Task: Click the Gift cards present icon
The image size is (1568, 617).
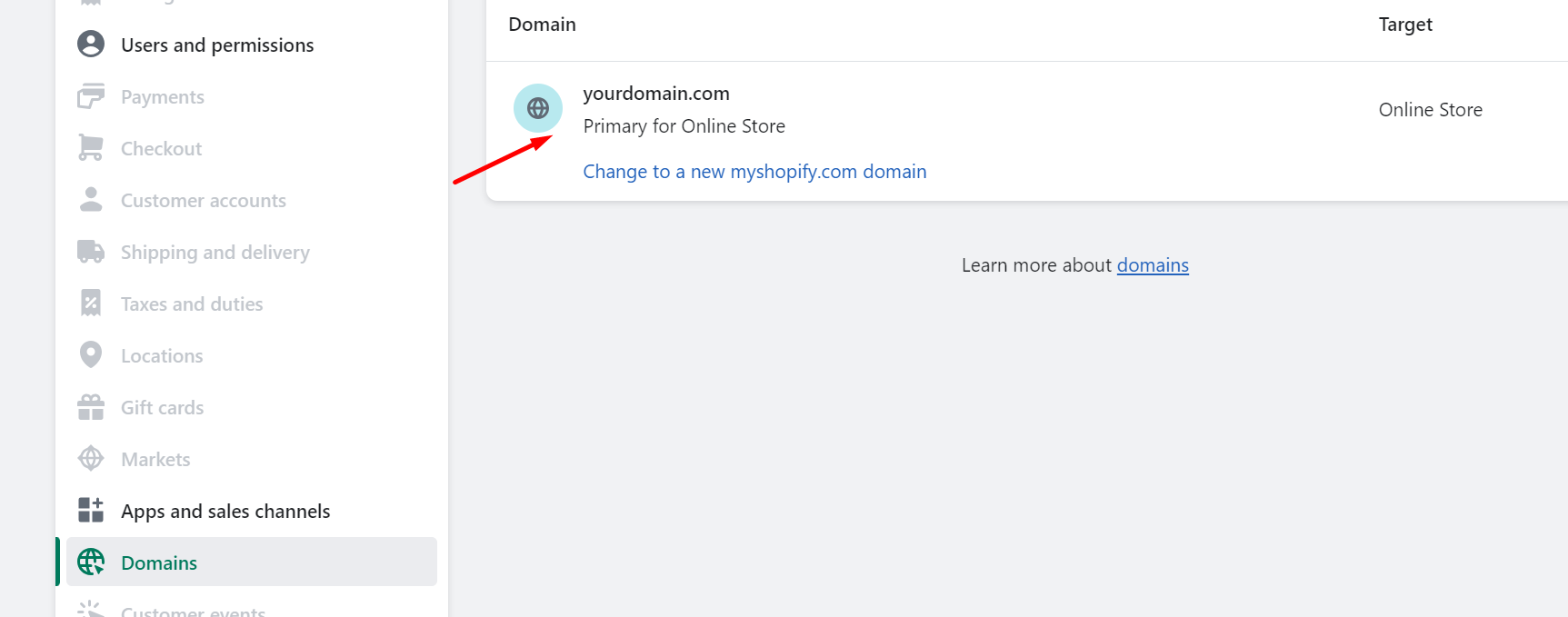Action: 91,407
